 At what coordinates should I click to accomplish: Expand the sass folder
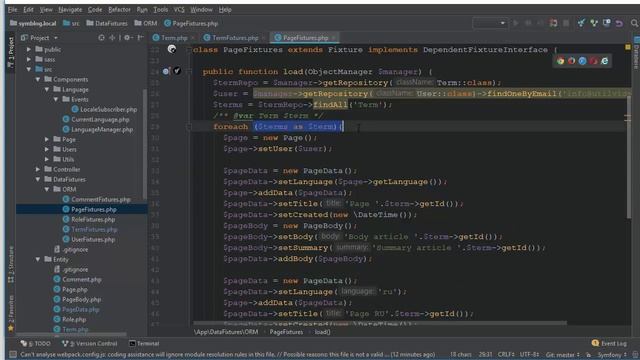(29, 60)
